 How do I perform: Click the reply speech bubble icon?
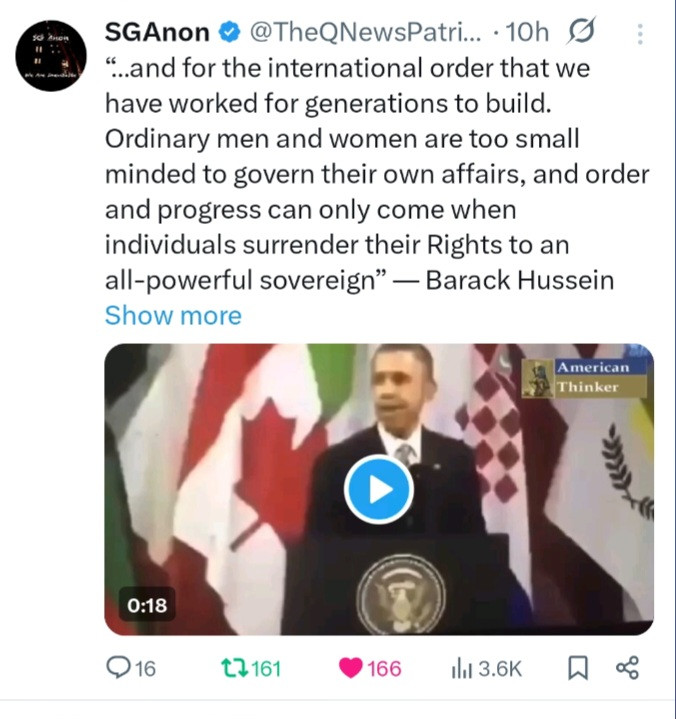click(117, 668)
